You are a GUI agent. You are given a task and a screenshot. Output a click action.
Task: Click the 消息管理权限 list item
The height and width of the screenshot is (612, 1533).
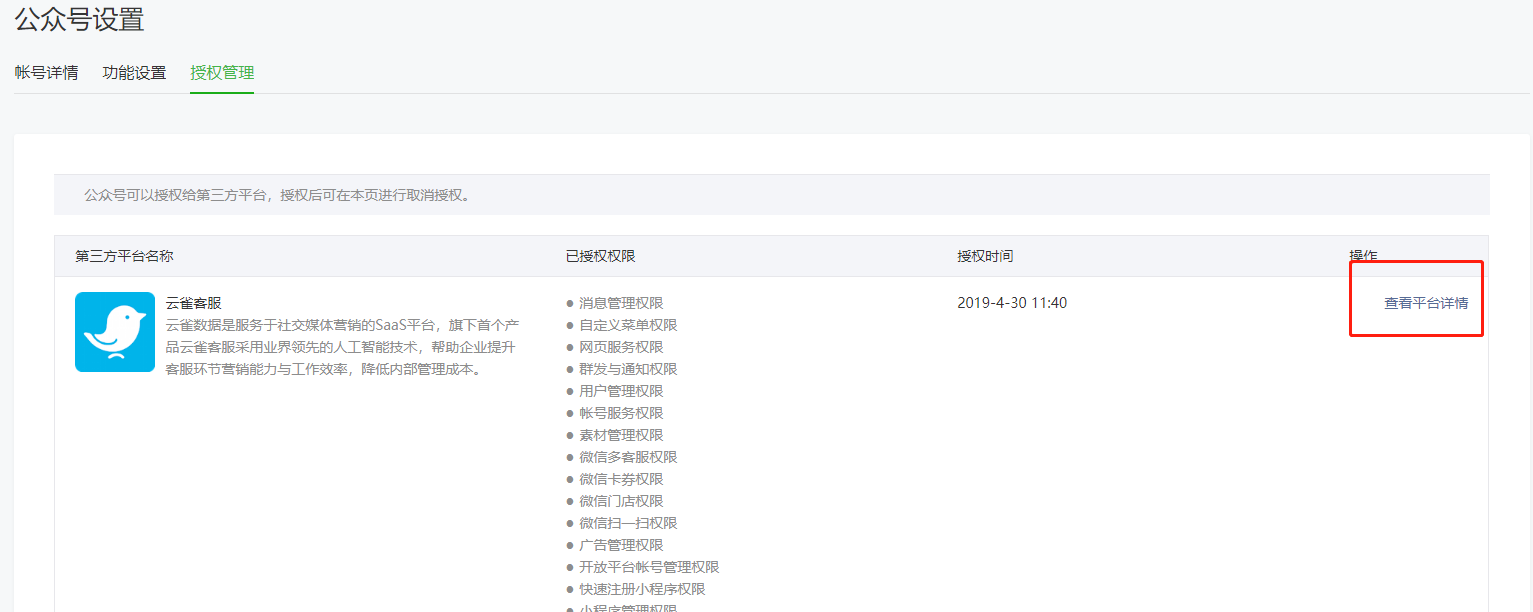(x=620, y=303)
